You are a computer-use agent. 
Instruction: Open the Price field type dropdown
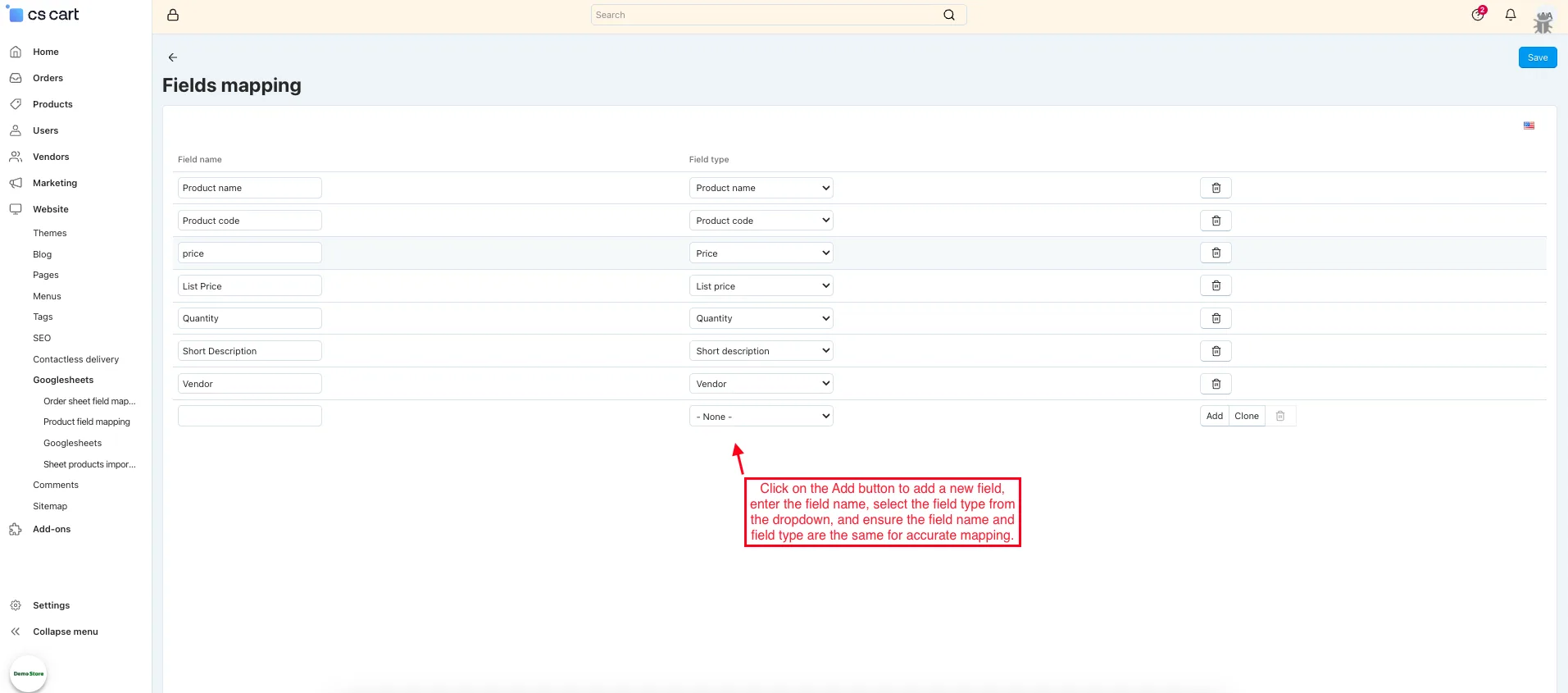(x=761, y=253)
